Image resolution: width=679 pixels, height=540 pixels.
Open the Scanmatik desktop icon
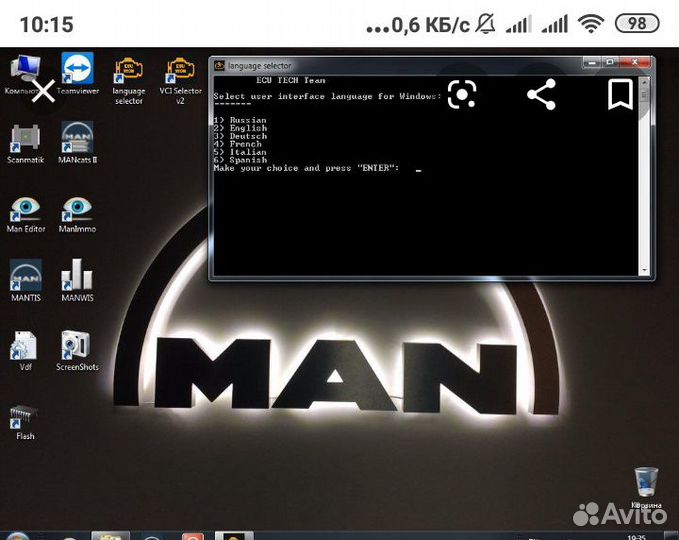(x=26, y=144)
